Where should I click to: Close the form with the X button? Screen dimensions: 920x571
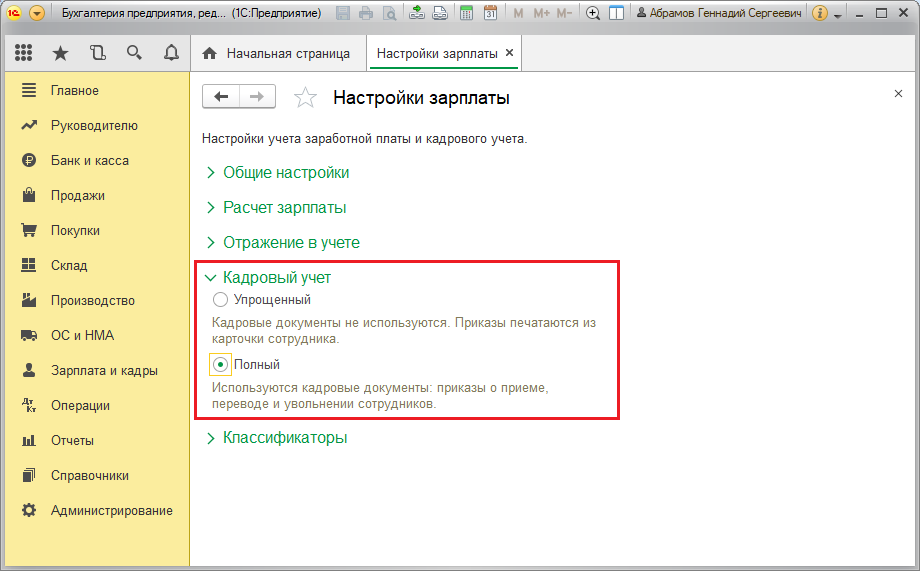pyautogui.click(x=898, y=93)
